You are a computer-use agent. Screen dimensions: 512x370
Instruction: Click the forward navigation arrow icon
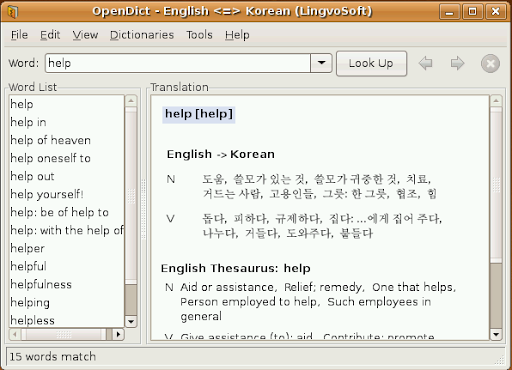[x=457, y=63]
